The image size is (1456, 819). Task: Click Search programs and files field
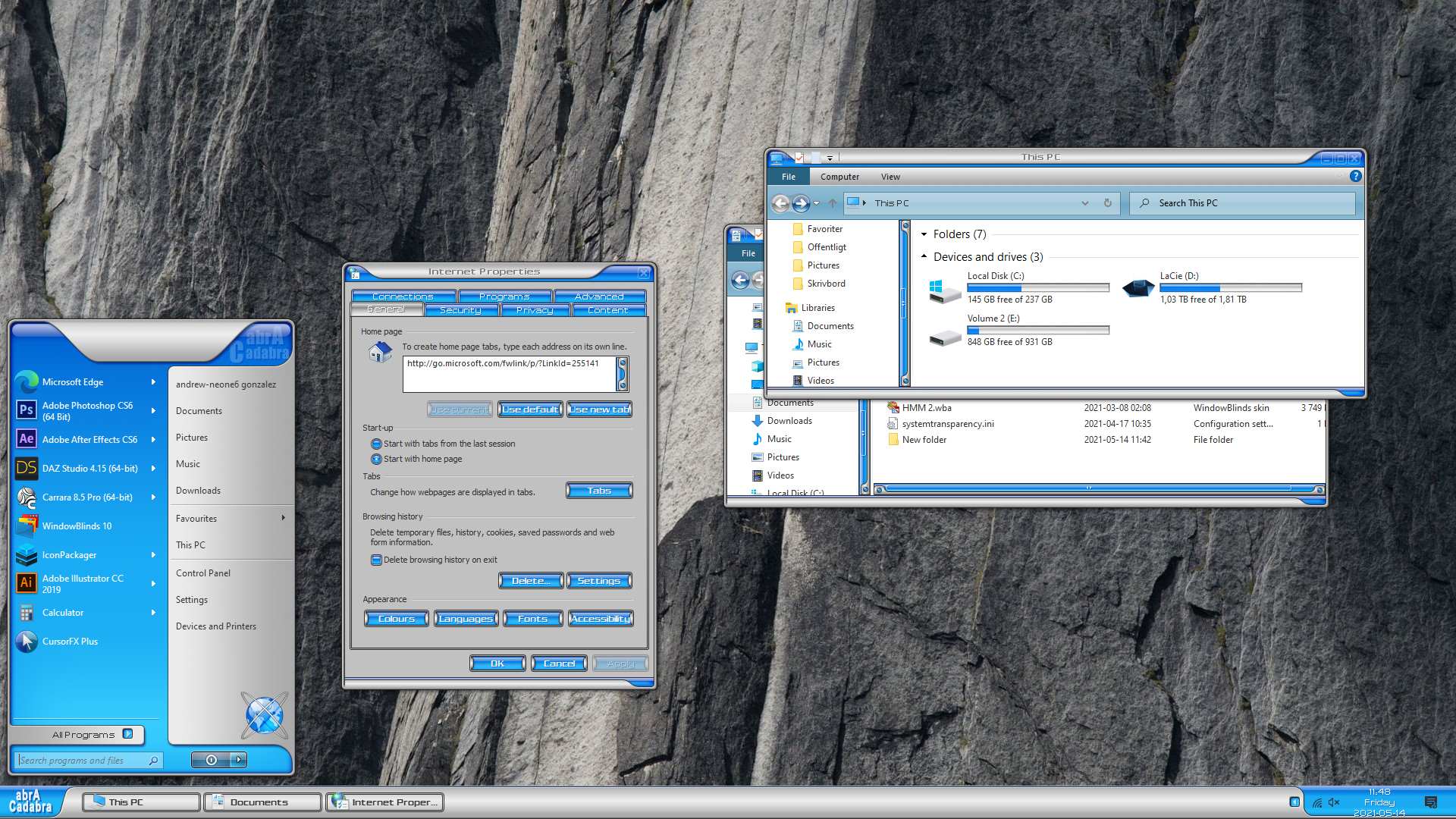88,760
